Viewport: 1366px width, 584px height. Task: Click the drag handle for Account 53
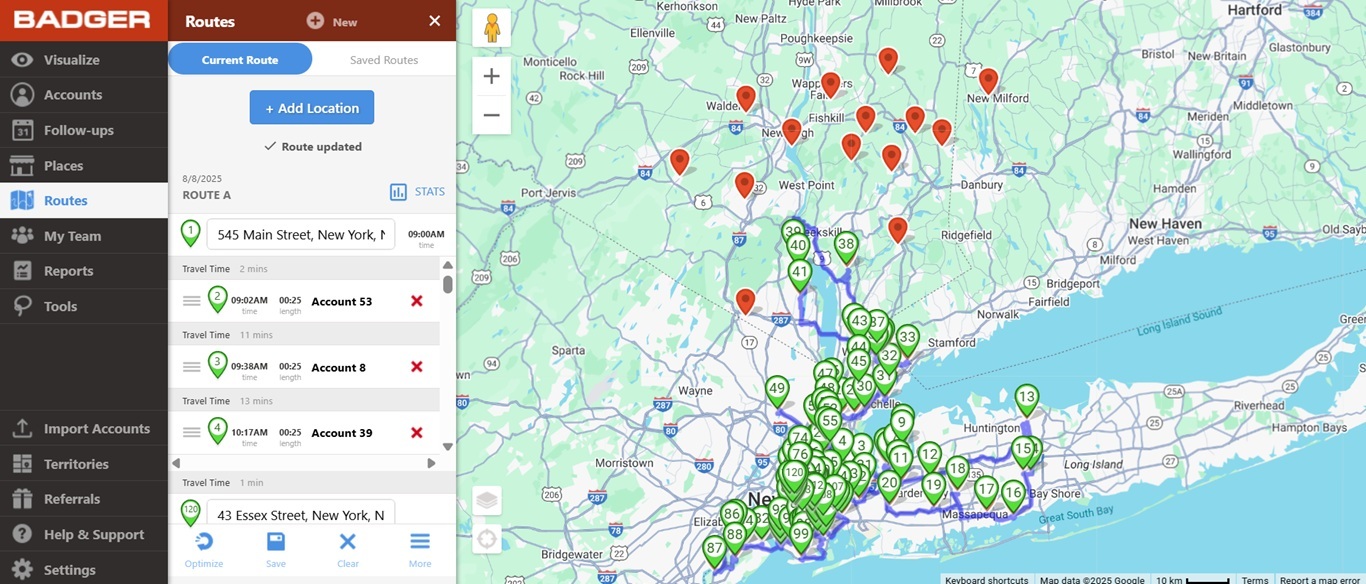pos(191,301)
